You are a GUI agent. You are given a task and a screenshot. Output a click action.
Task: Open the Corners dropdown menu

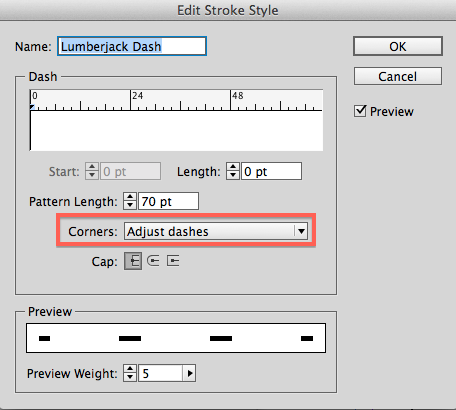(x=216, y=231)
